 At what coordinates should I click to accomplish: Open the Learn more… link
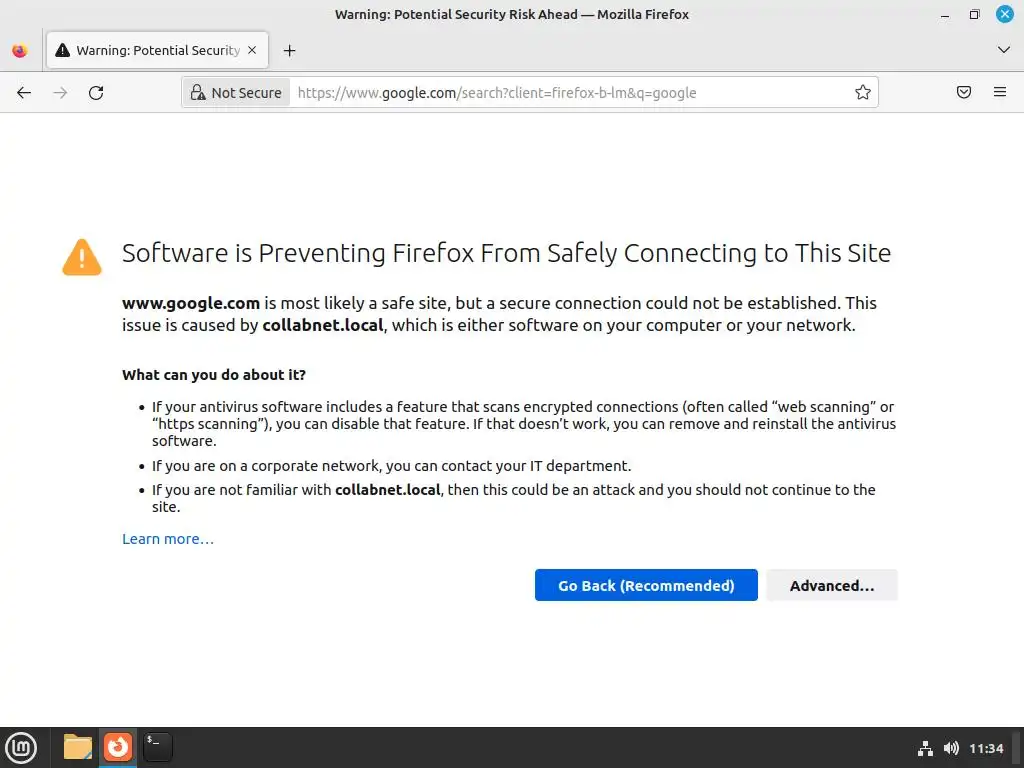(x=168, y=539)
